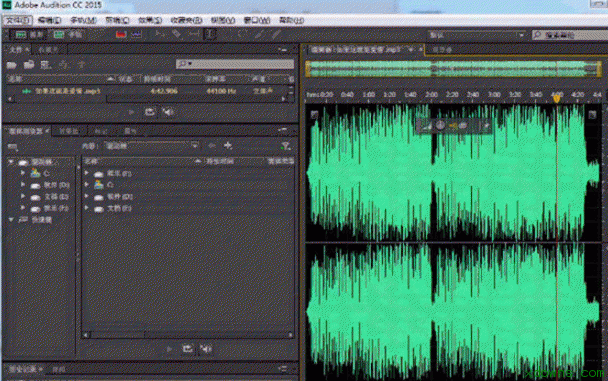Show the red spectral frequency display

click(x=121, y=34)
